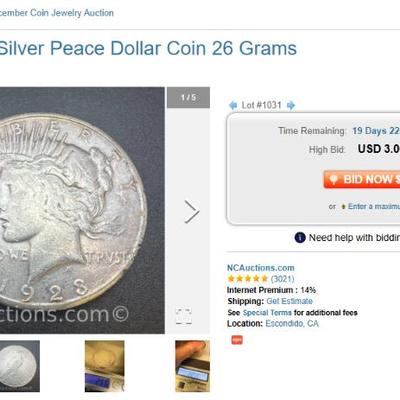This screenshot has width=400, height=400.
Task: Open the Special Terms link
Action: coord(267,313)
